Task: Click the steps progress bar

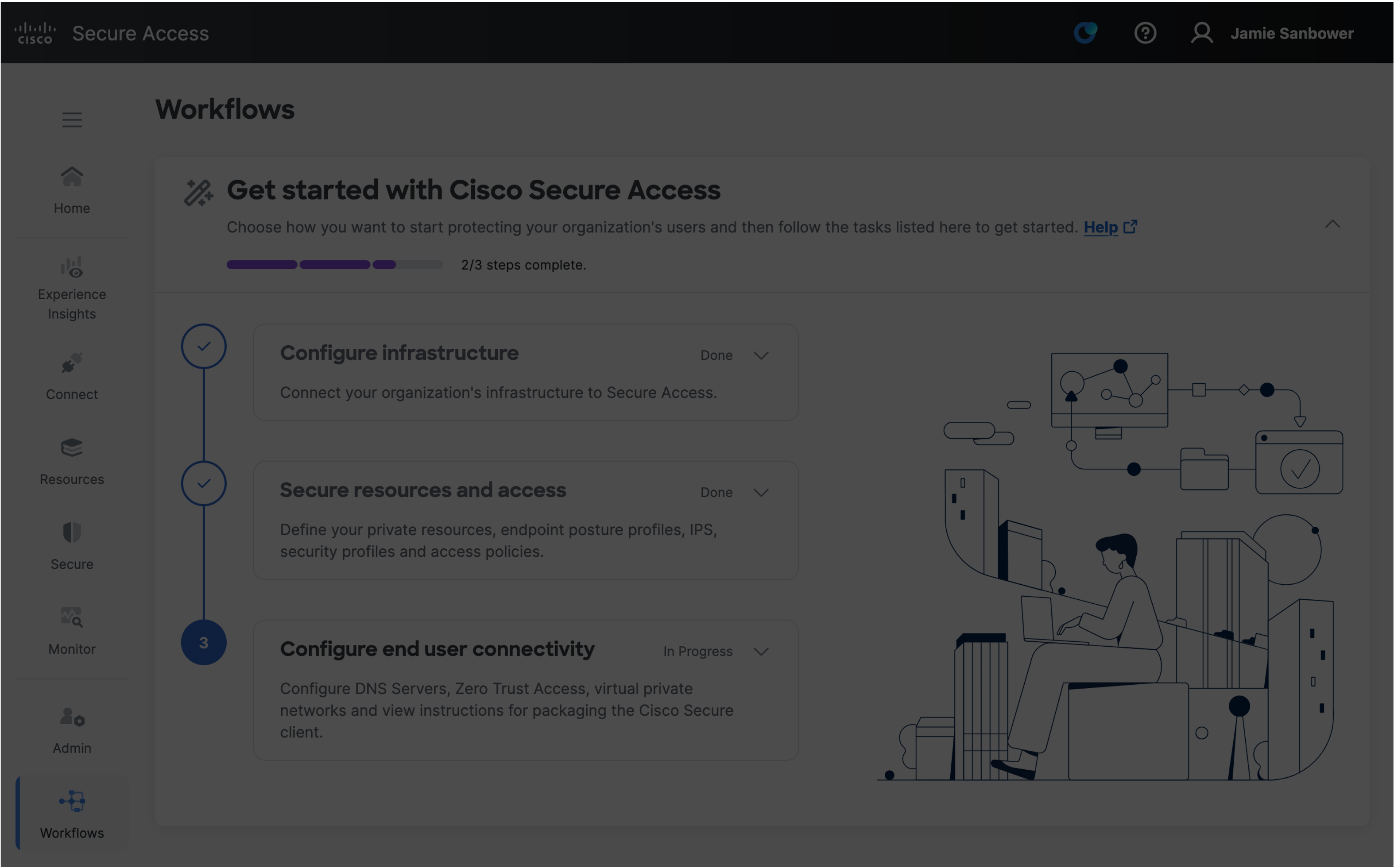Action: coord(335,265)
